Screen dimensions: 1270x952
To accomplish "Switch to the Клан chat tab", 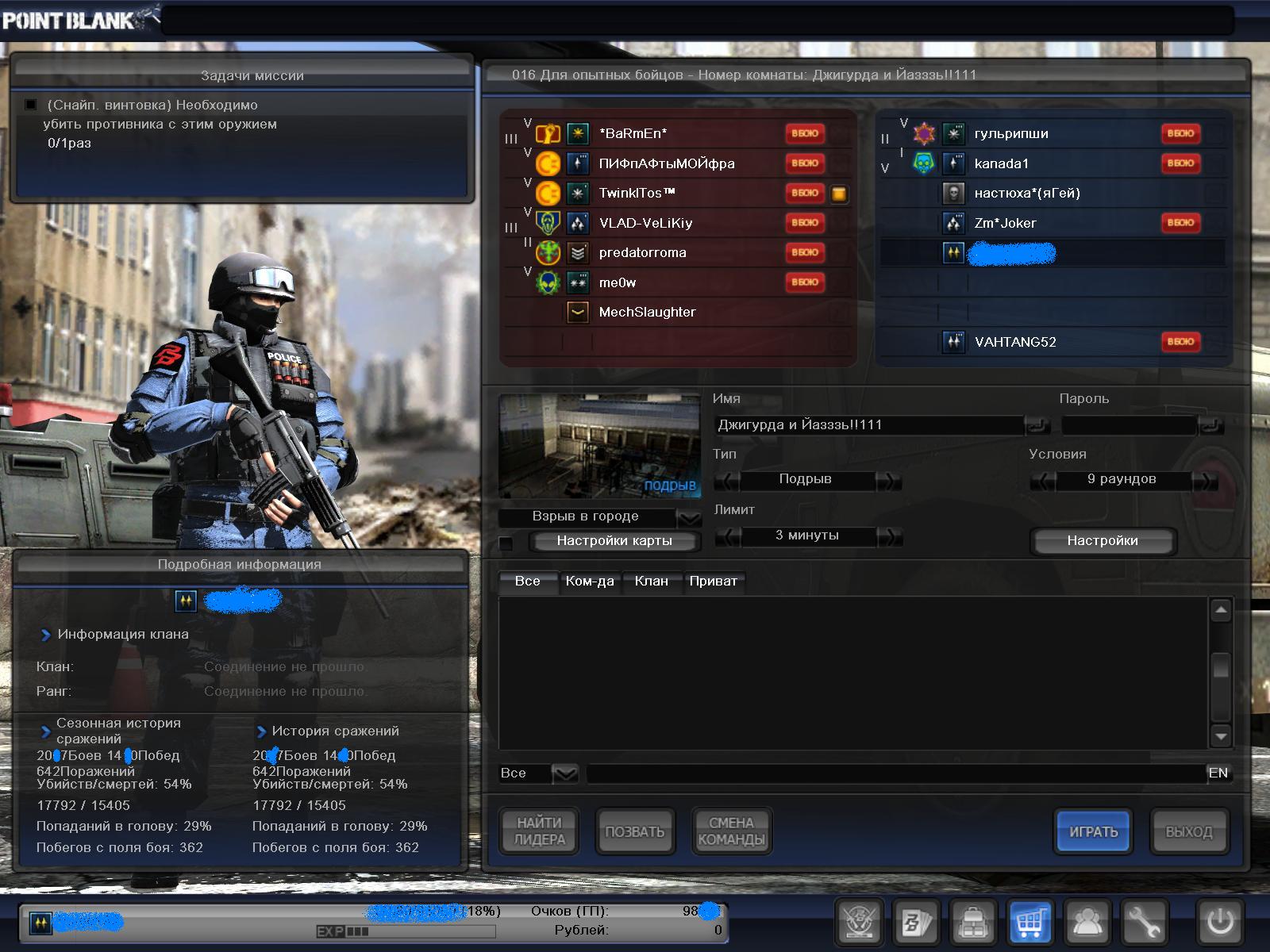I will pos(651,582).
